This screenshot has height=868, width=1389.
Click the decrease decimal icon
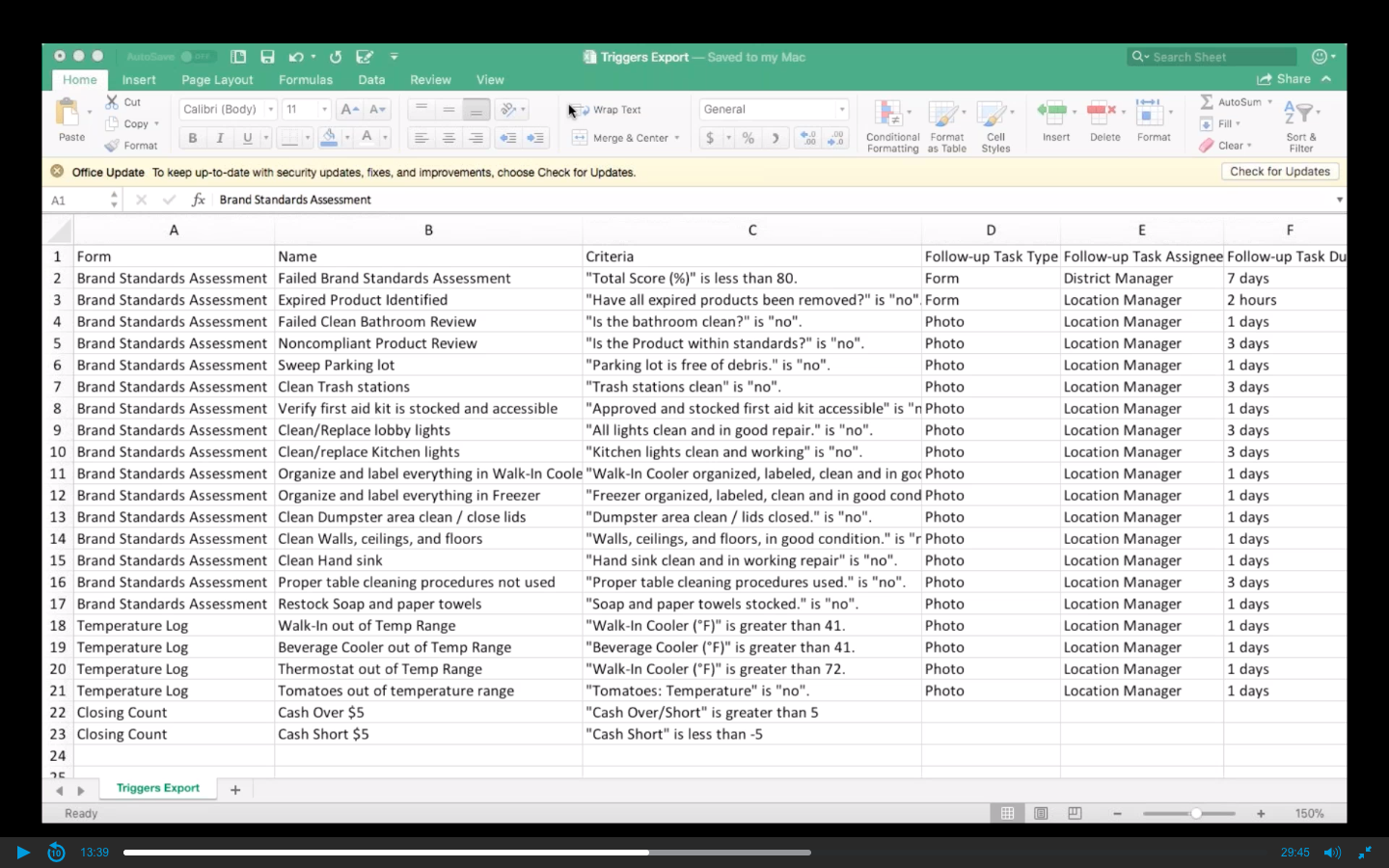(x=835, y=138)
